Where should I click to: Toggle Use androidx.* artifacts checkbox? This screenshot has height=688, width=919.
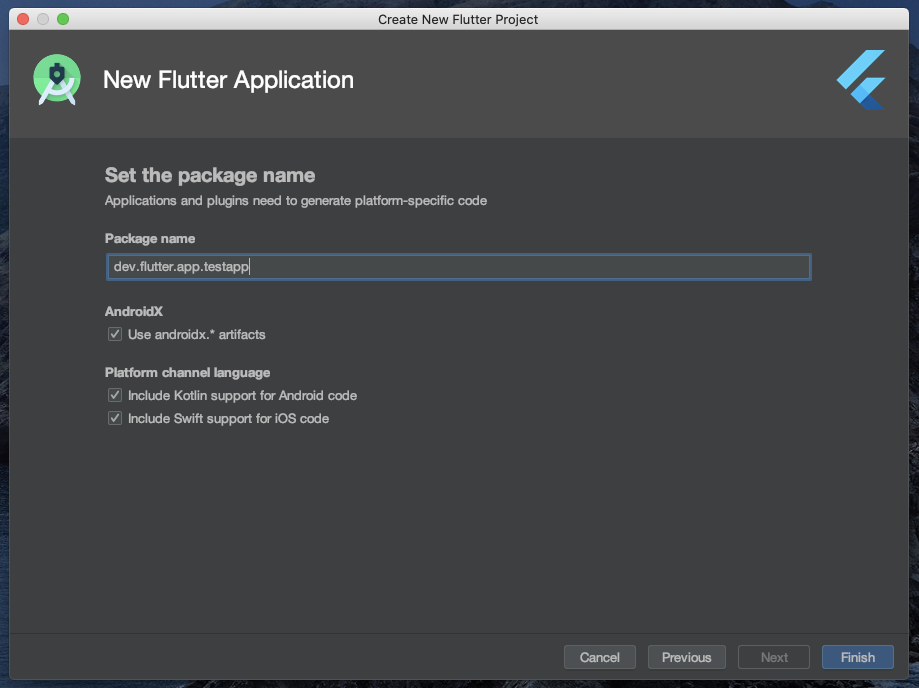tap(115, 334)
